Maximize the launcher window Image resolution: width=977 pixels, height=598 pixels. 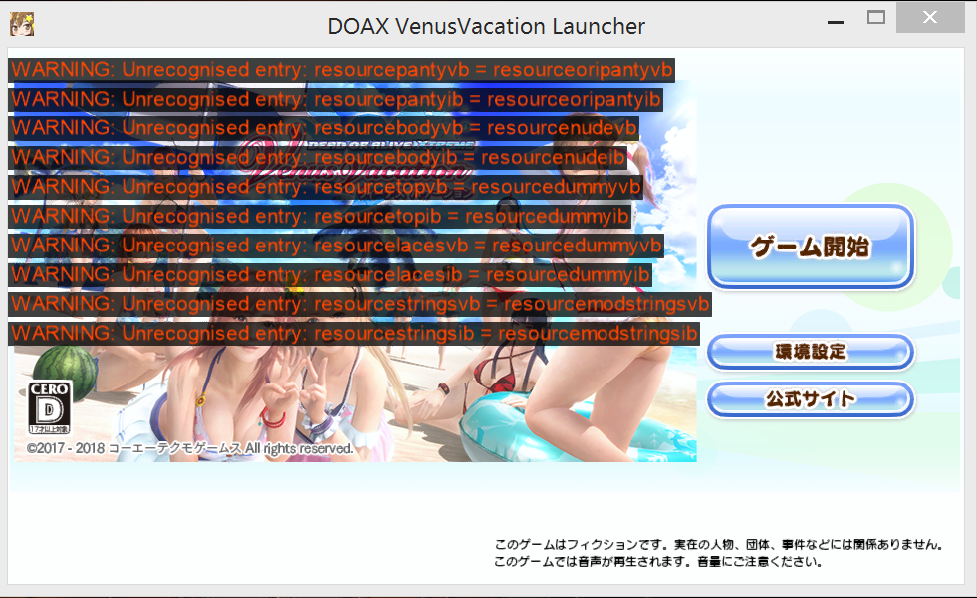(x=875, y=17)
